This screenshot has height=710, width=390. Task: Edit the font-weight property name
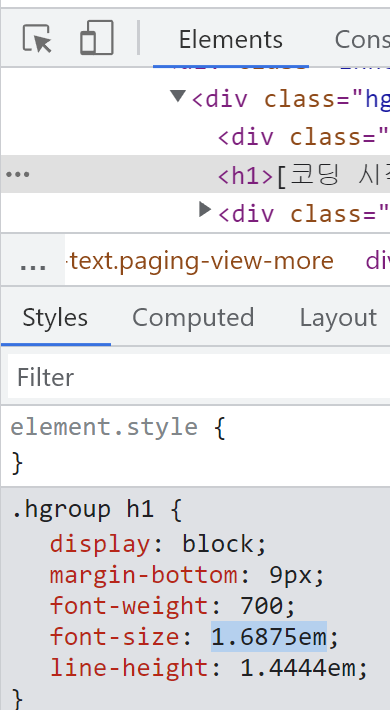pos(129,606)
